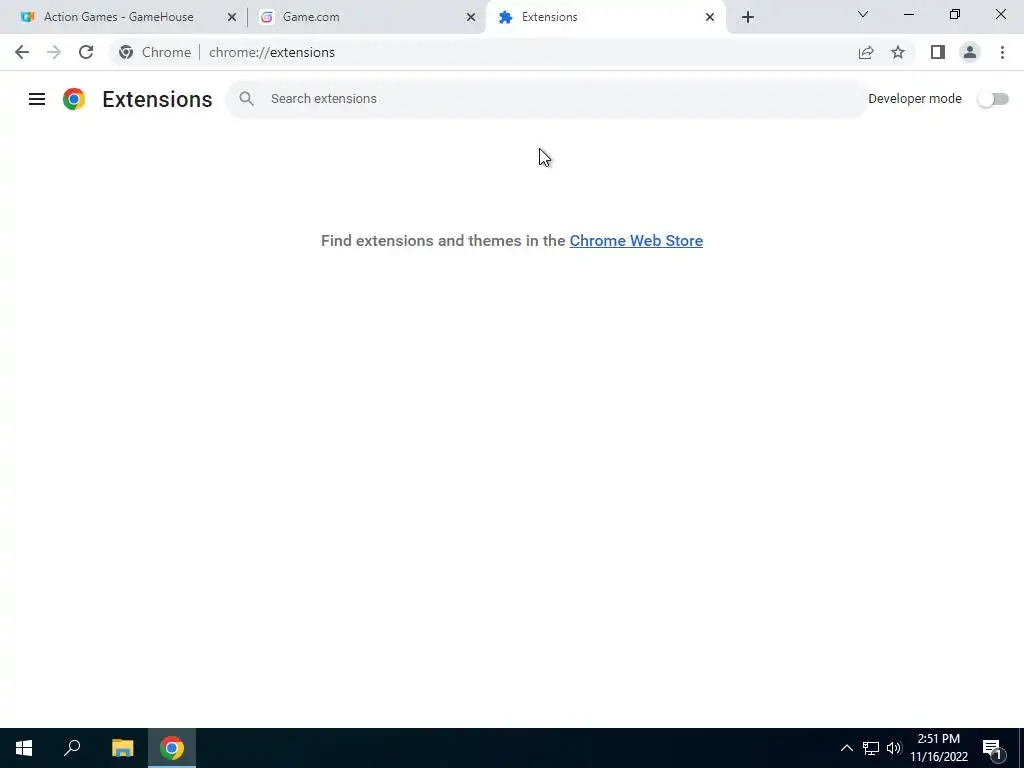Minimize the Chrome window
Image resolution: width=1024 pixels, height=768 pixels.
tap(909, 14)
